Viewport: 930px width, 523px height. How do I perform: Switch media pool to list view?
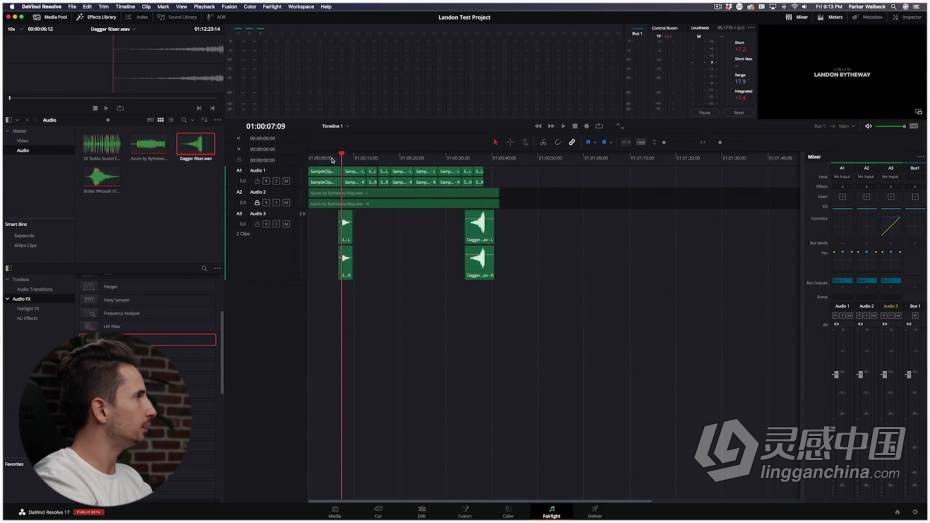[x=171, y=120]
